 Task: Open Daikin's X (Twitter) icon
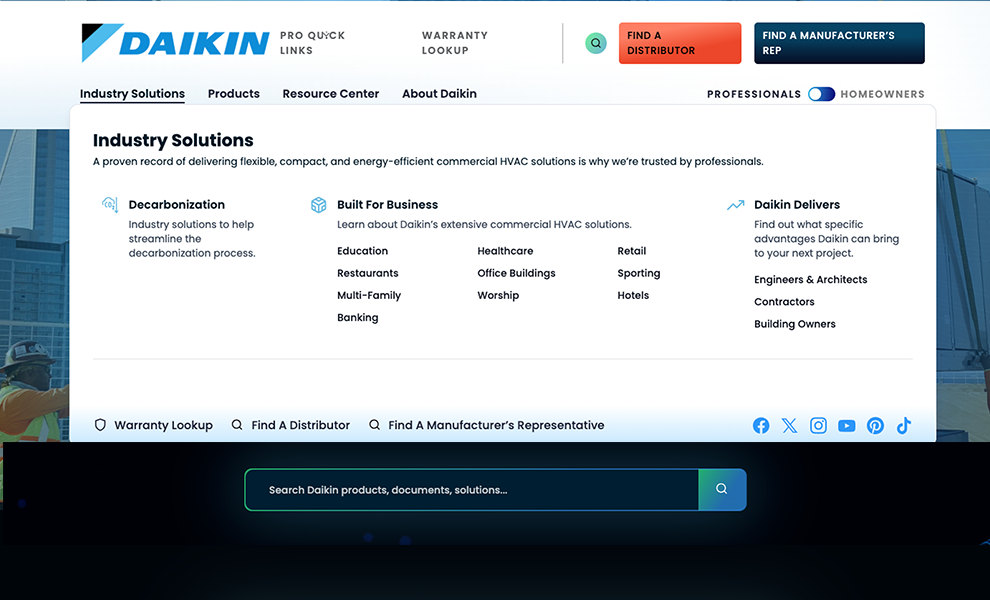[x=790, y=426]
